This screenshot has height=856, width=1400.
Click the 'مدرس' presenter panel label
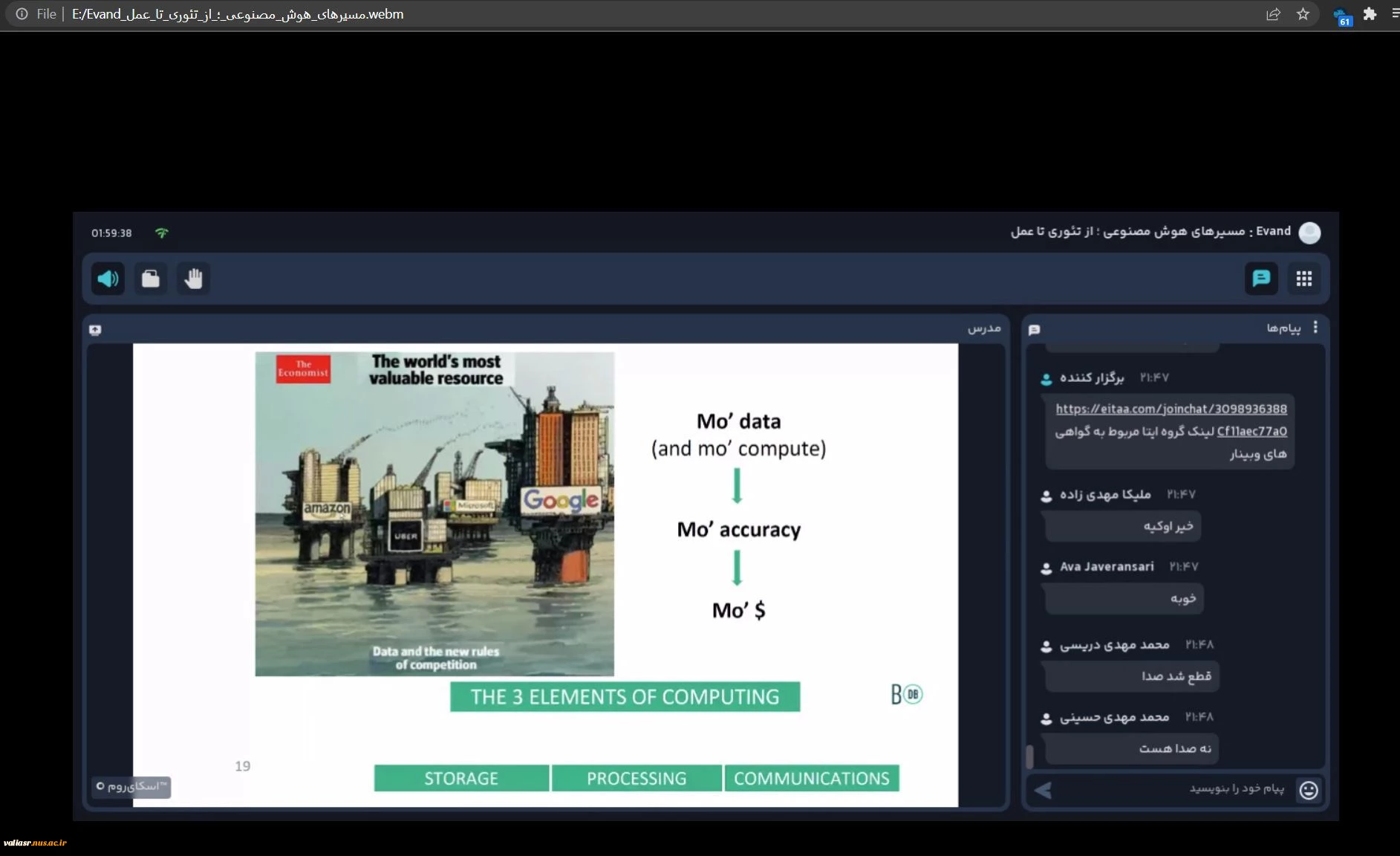(x=984, y=328)
